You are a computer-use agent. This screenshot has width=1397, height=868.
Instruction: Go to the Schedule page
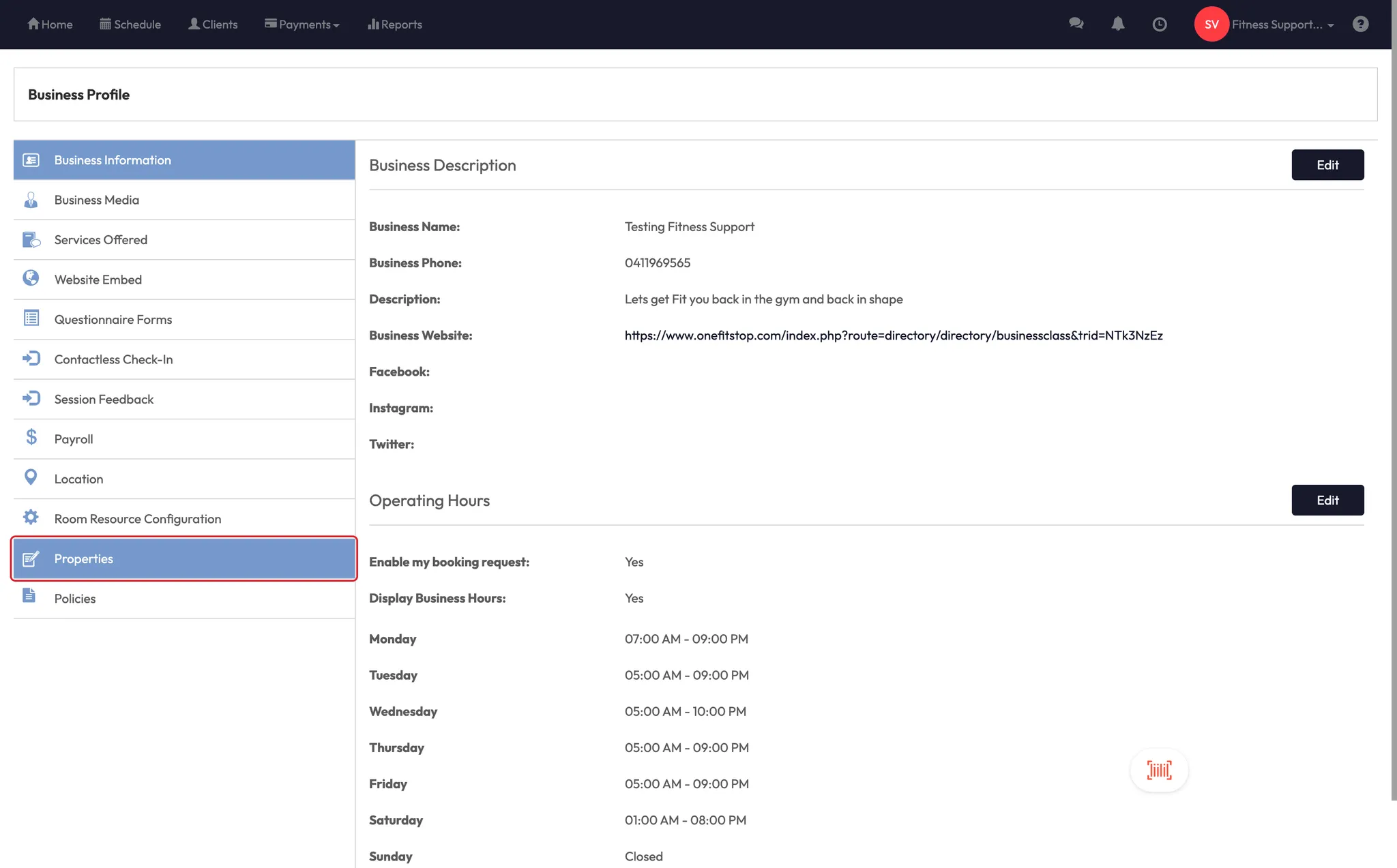pyautogui.click(x=130, y=25)
